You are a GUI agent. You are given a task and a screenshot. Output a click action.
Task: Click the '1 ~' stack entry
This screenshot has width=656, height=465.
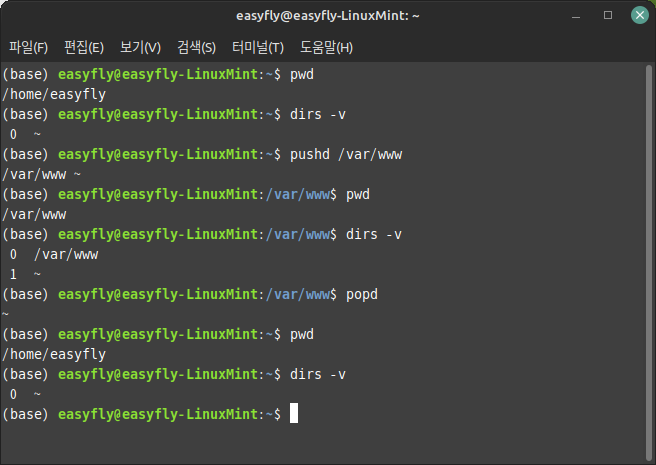tap(25, 275)
